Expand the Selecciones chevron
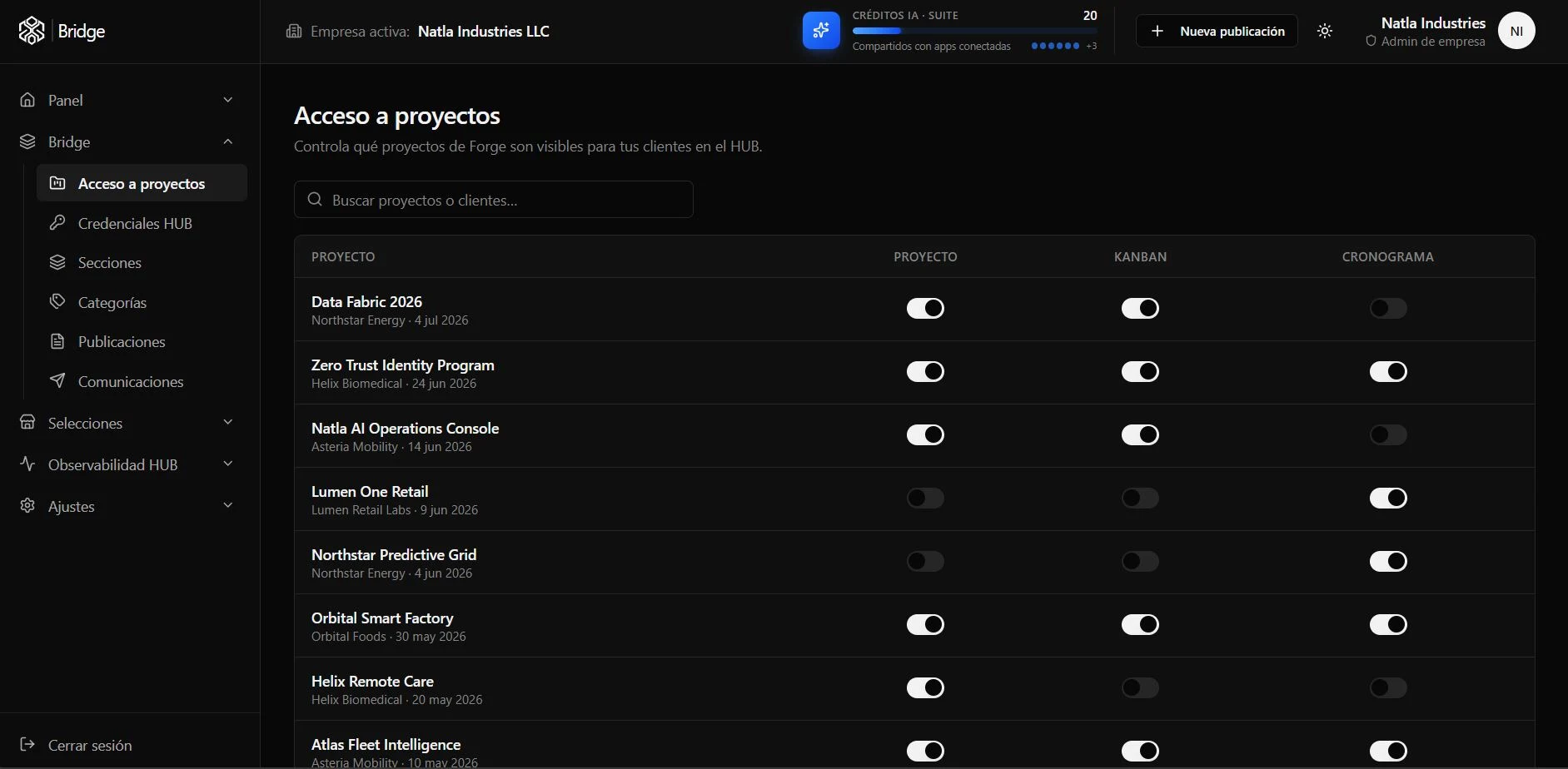Image resolution: width=1568 pixels, height=769 pixels. click(x=228, y=422)
